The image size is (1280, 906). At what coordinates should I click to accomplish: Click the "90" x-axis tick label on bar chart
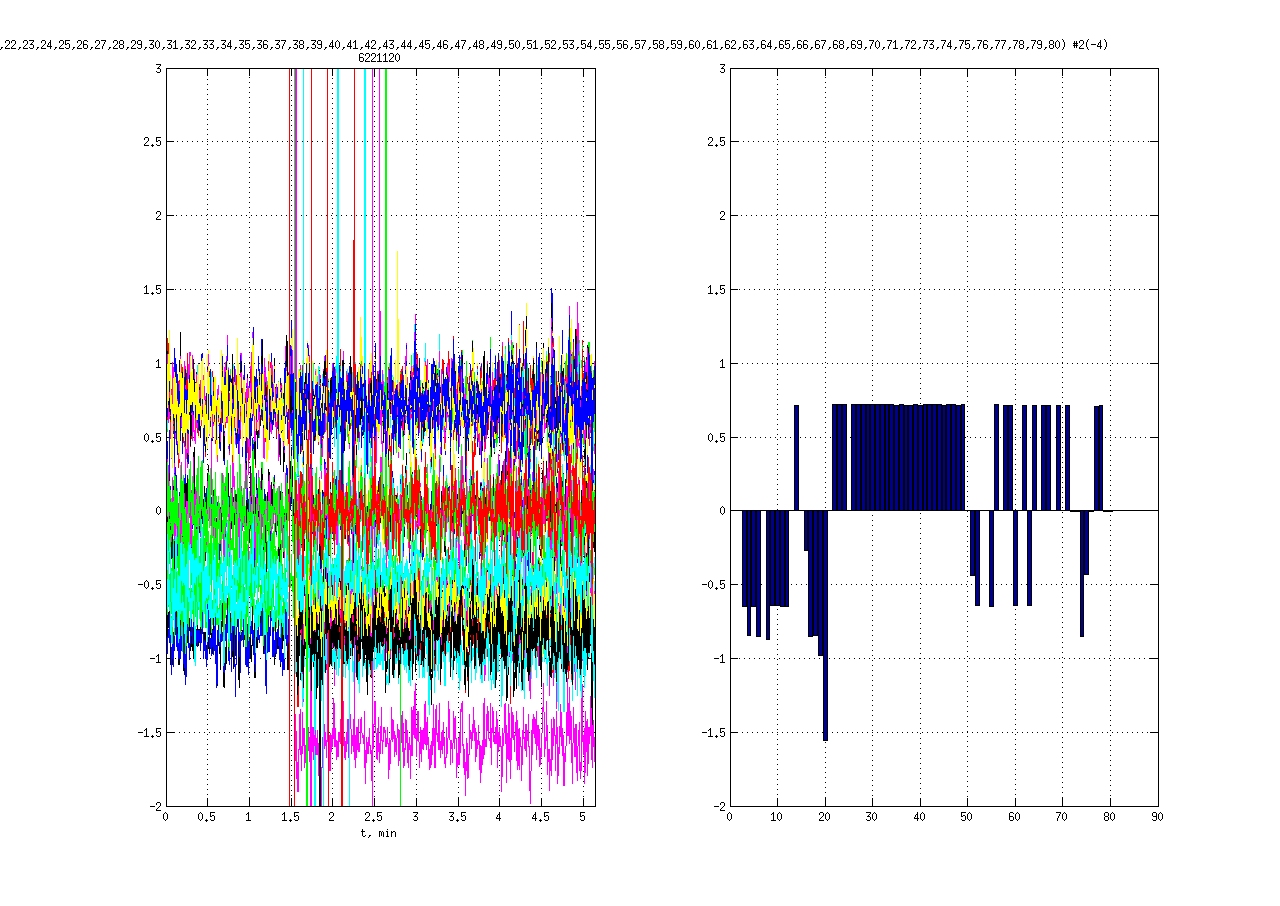point(1157,817)
